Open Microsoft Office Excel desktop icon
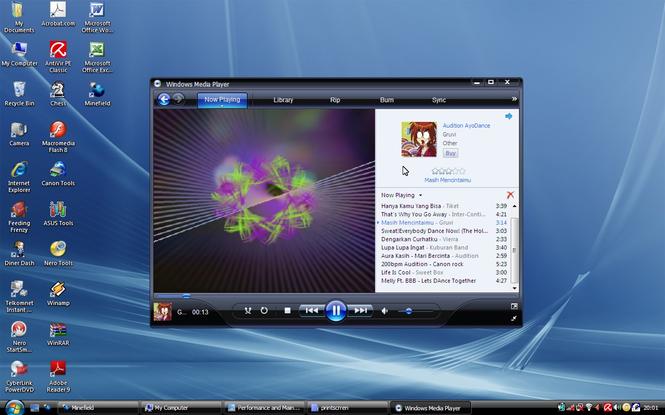This screenshot has width=665, height=415. pyautogui.click(x=97, y=57)
